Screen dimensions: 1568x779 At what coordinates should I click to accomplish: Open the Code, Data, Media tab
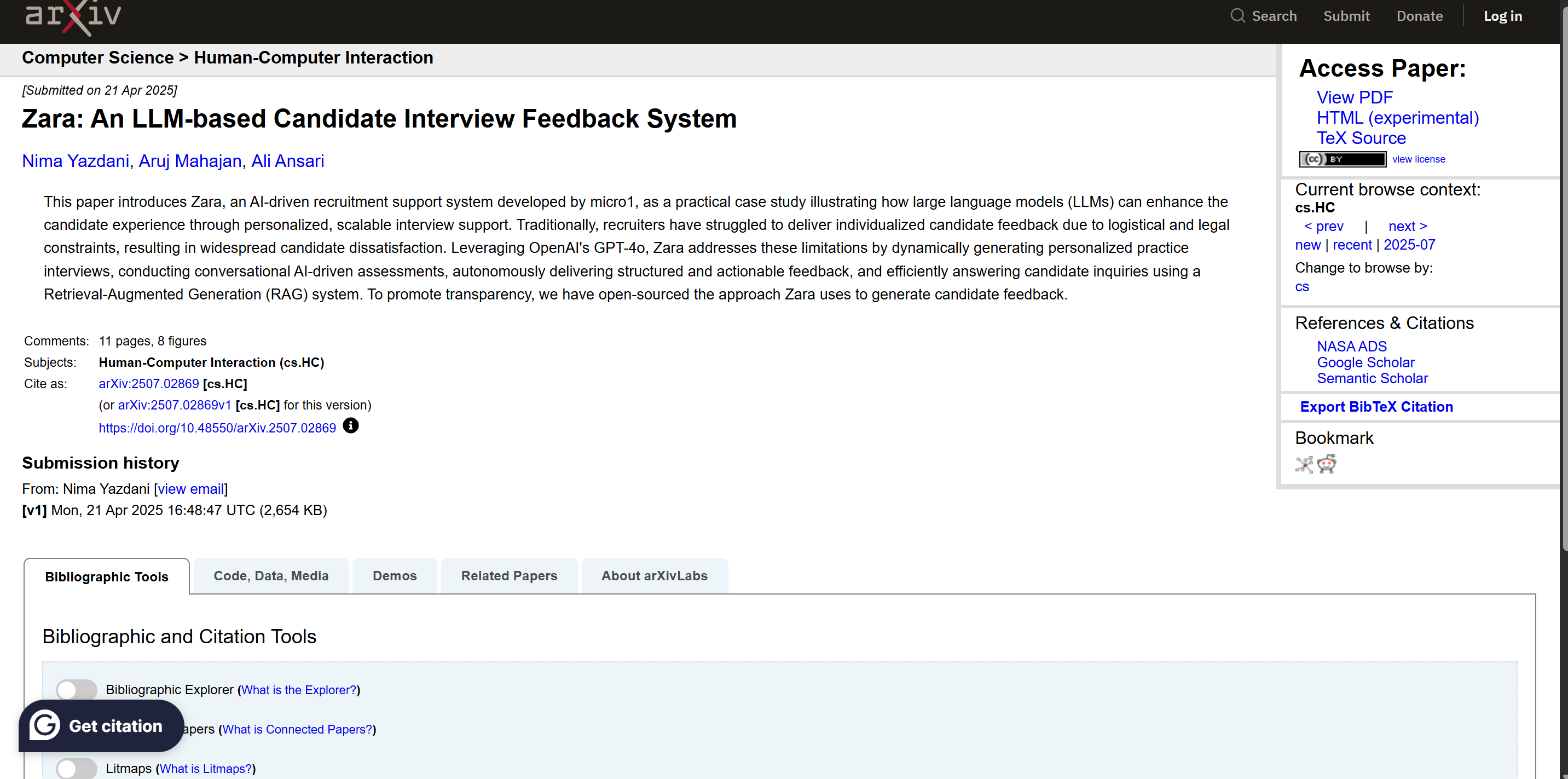[x=271, y=575]
